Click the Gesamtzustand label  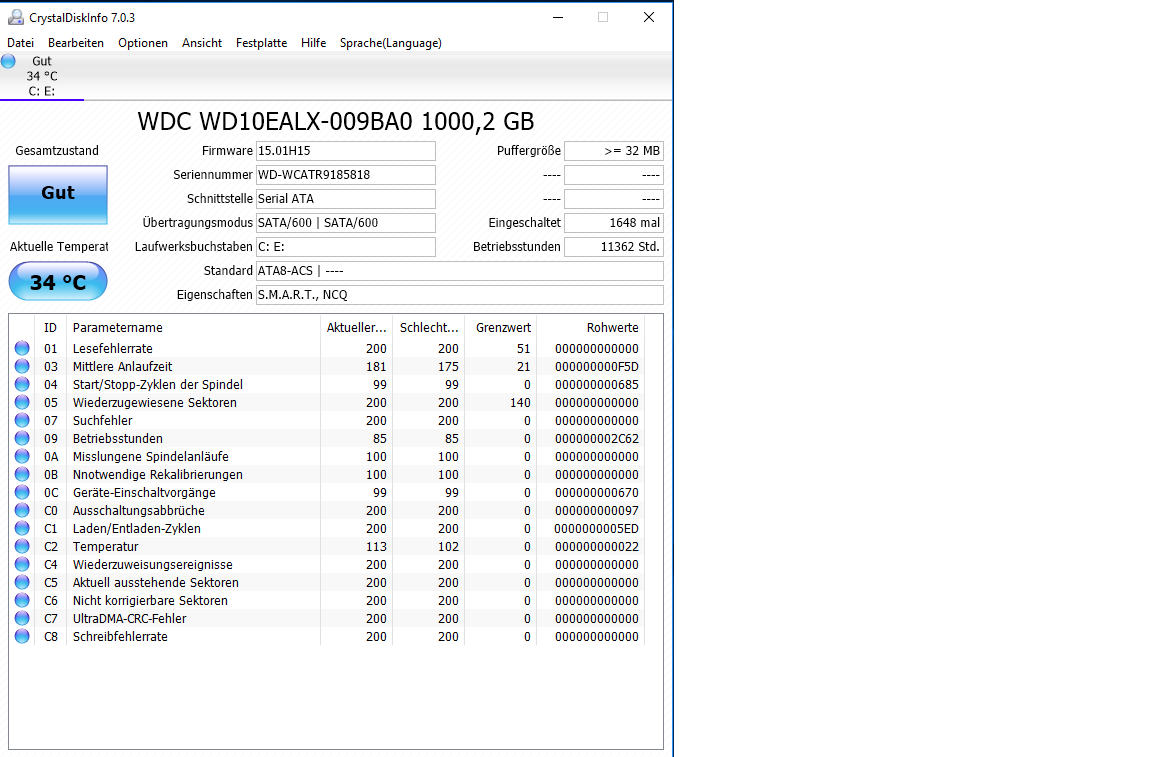(57, 151)
